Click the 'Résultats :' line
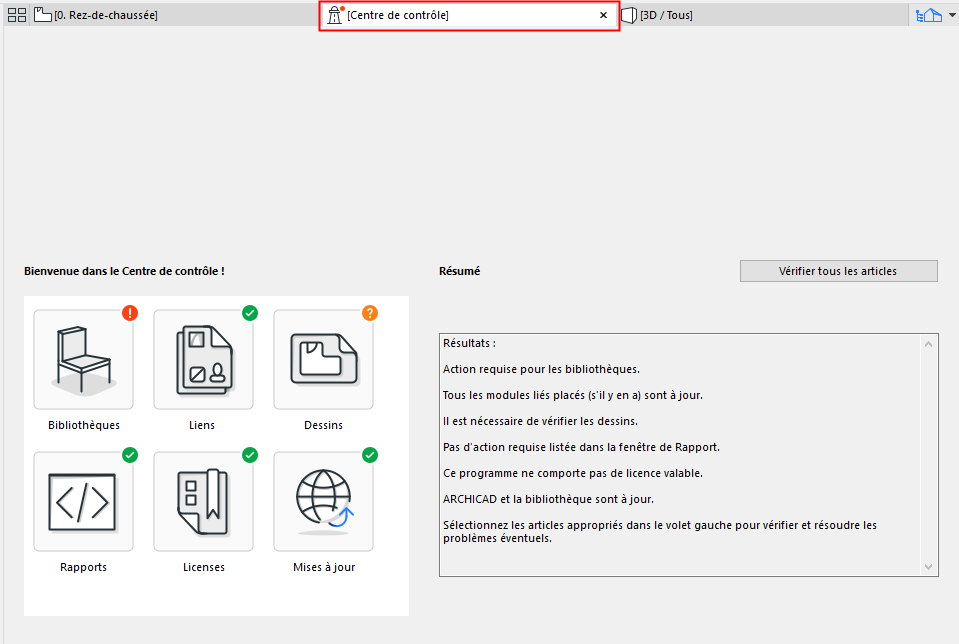Viewport: 959px width, 644px height. pyautogui.click(x=469, y=343)
